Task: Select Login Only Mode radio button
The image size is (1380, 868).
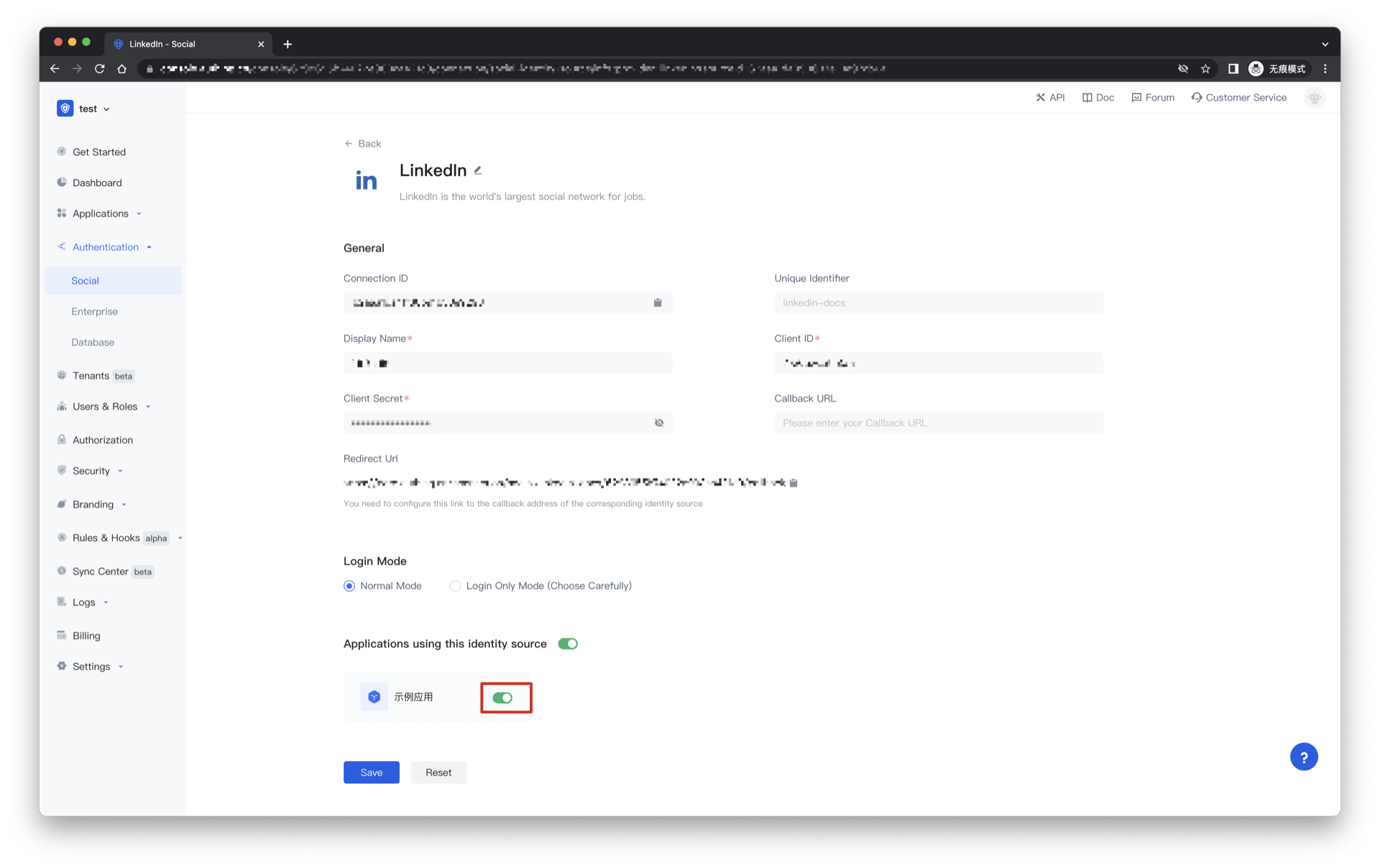Action: pos(455,586)
